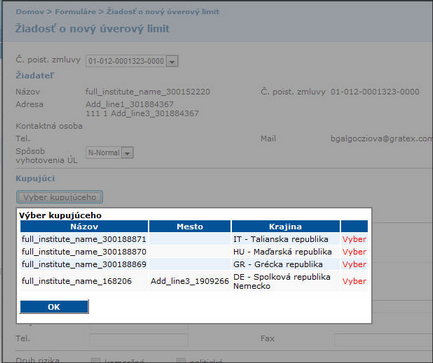The width and height of the screenshot is (433, 363).
Task: Click address line Add_line1_301884367
Action: 130,104
